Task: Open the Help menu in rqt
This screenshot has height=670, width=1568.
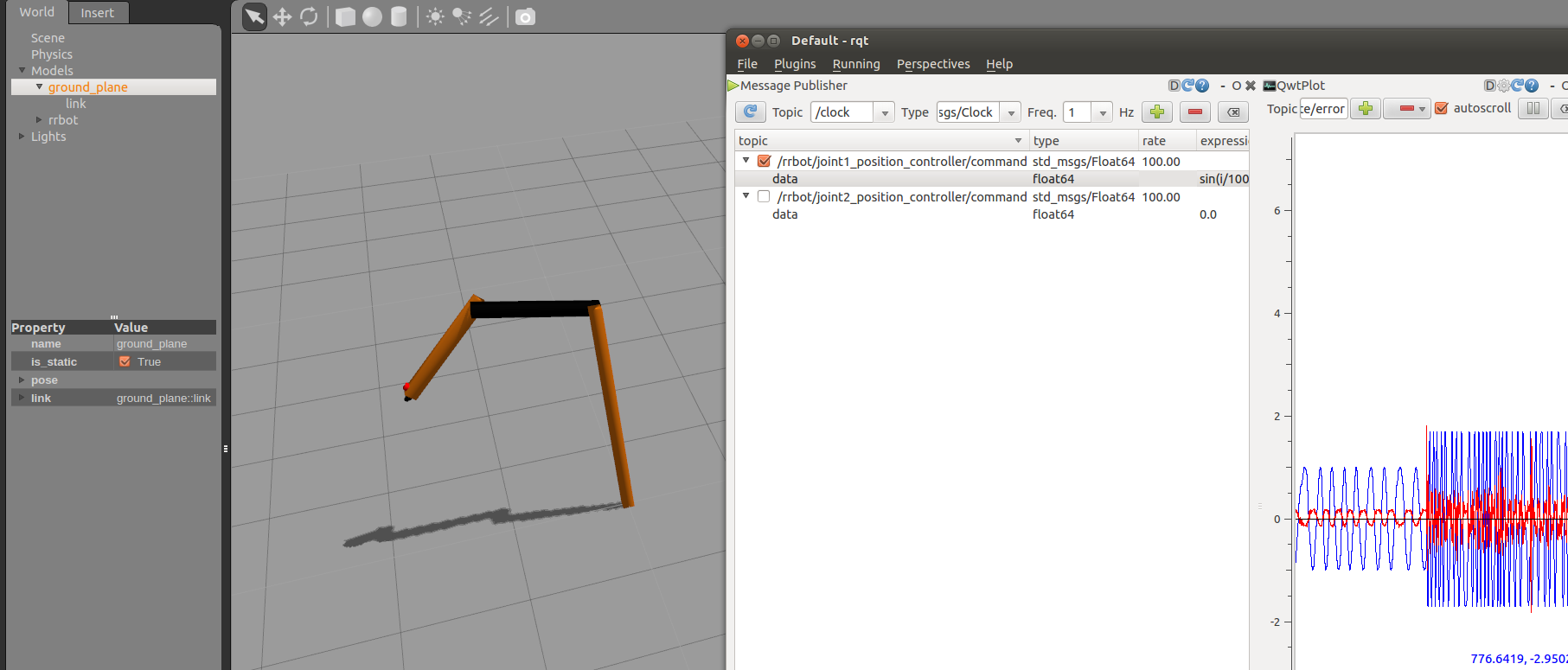Action: pos(999,64)
